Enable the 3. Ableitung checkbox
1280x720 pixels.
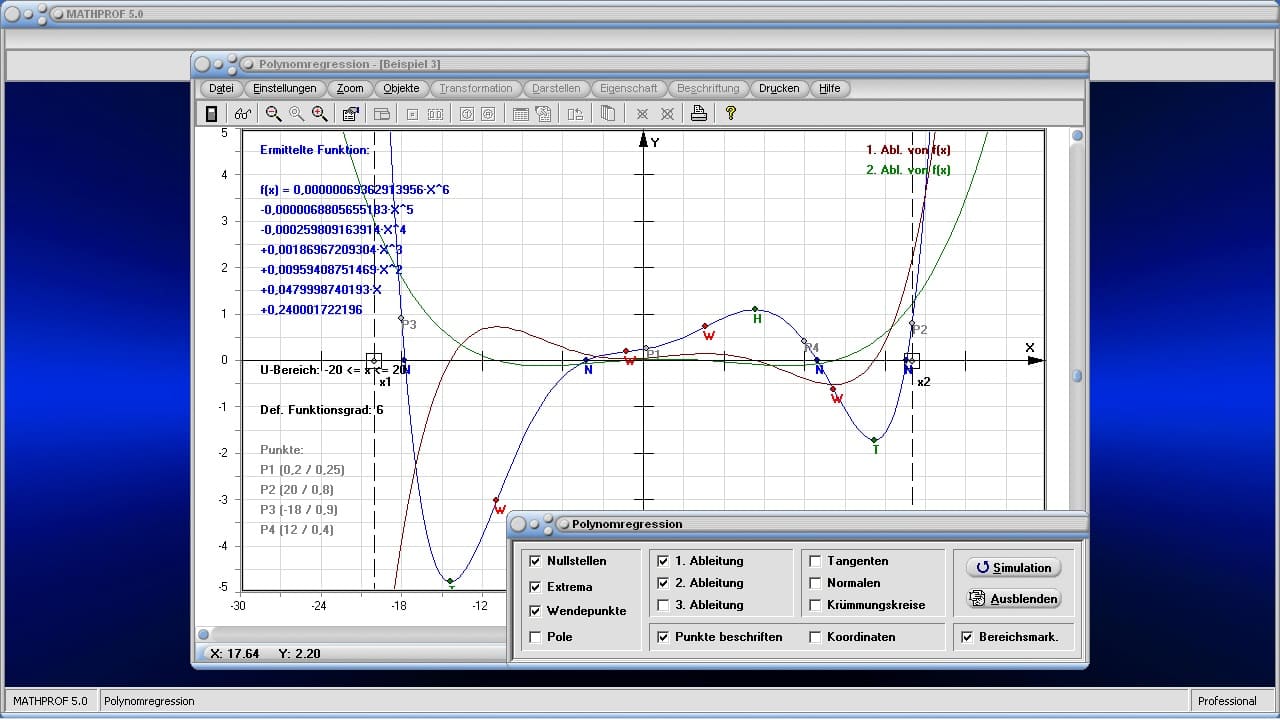(663, 605)
